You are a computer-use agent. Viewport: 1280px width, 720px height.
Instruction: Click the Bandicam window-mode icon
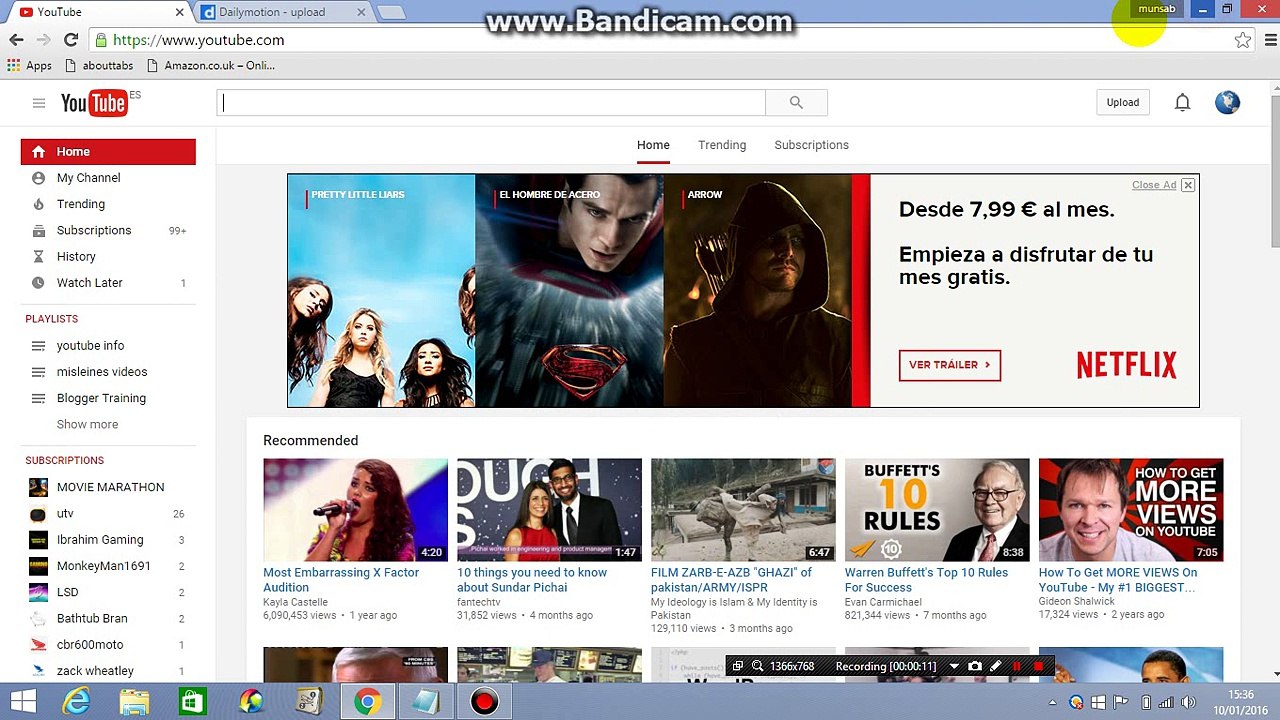coord(737,666)
